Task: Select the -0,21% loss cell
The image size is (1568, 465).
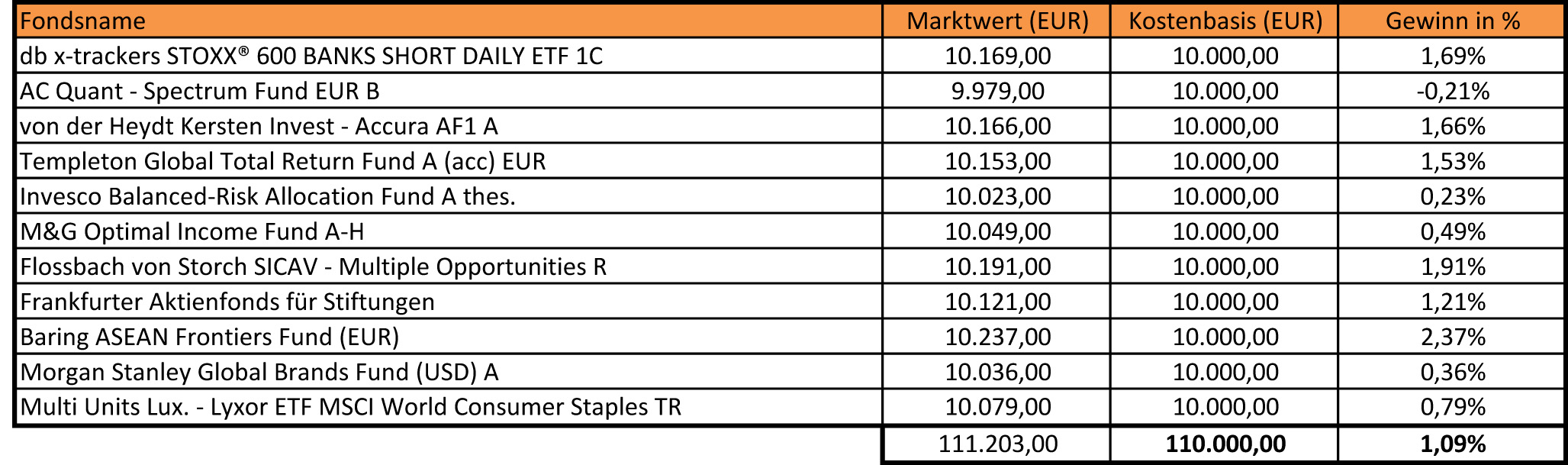Action: (x=1452, y=92)
